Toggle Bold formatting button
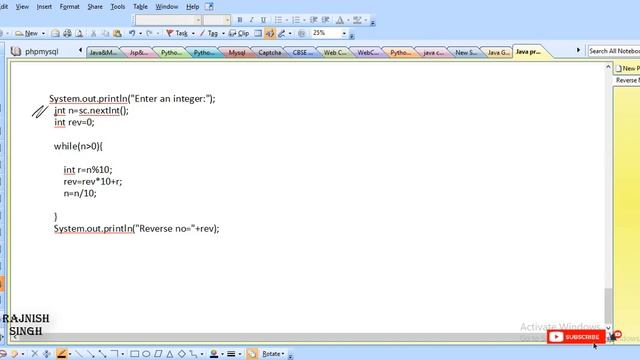The height and width of the screenshot is (360, 640). [240, 20]
